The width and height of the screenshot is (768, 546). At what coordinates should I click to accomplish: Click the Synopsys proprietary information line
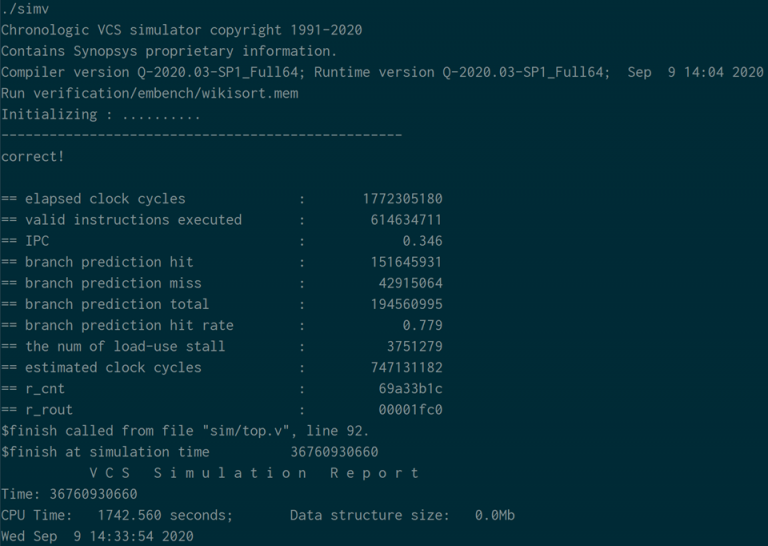169,51
